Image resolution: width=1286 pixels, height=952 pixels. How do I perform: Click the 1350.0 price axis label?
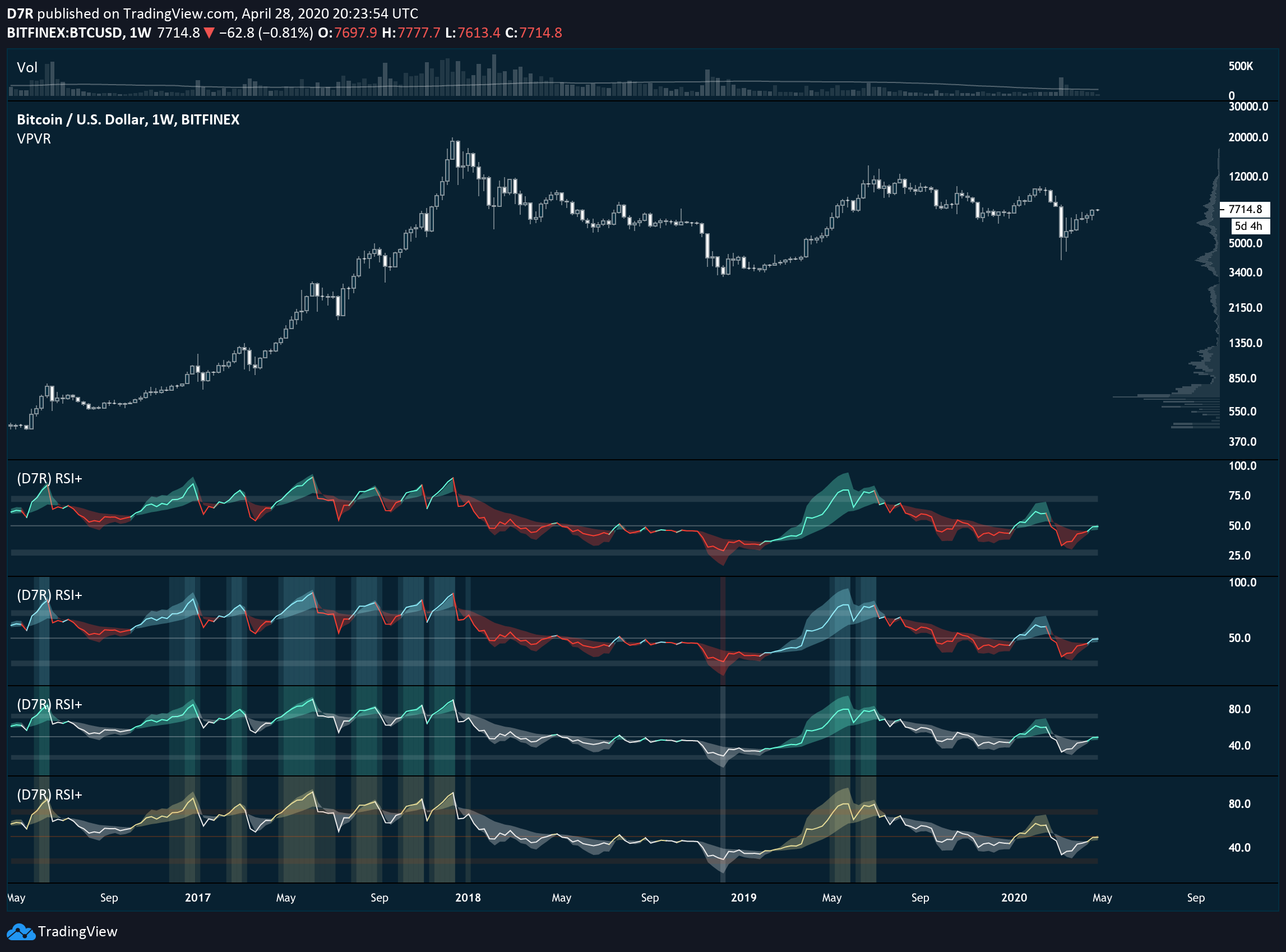tap(1245, 343)
